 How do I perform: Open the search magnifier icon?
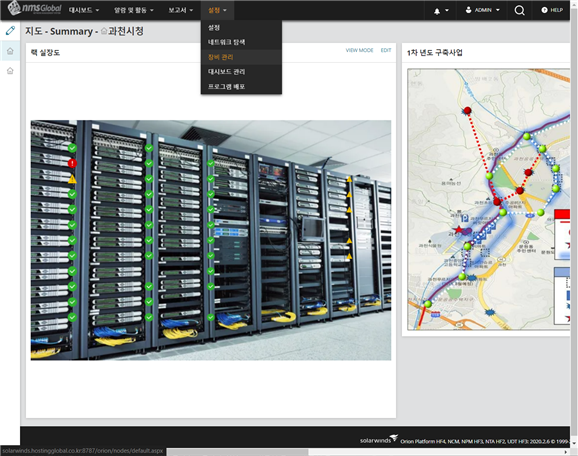point(519,10)
